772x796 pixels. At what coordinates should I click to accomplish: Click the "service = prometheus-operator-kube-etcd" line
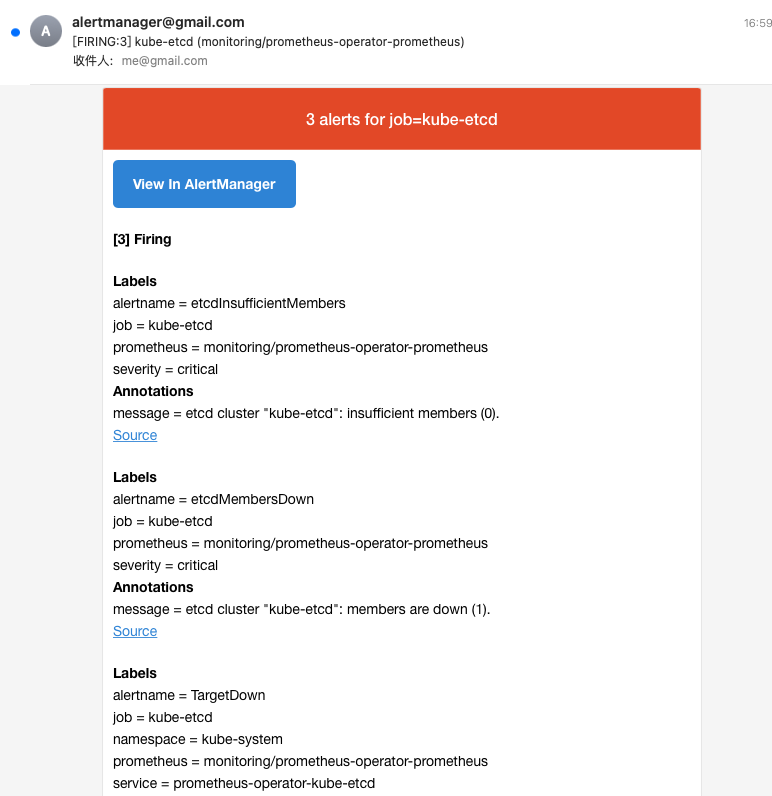[x=244, y=783]
